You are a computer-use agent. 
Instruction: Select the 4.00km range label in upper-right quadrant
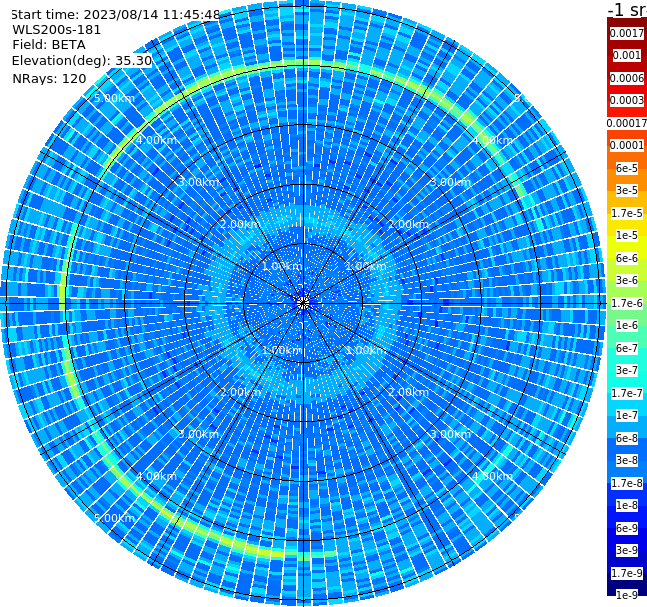pyautogui.click(x=492, y=140)
